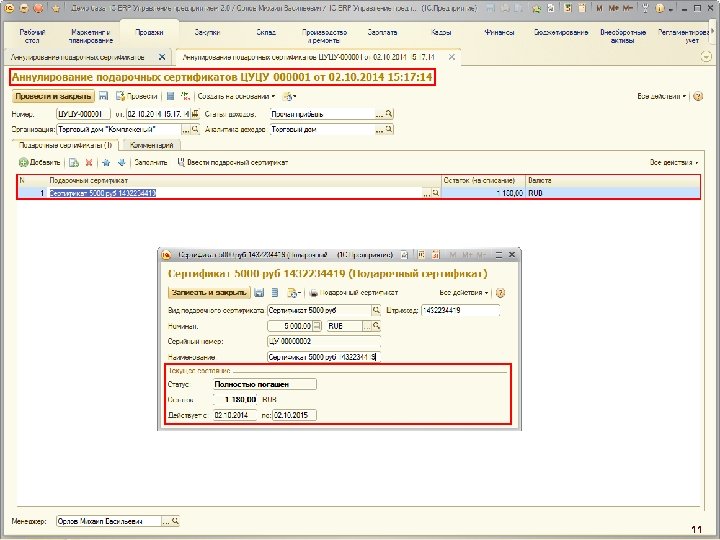Save the document with the diskette icon

pos(103,96)
